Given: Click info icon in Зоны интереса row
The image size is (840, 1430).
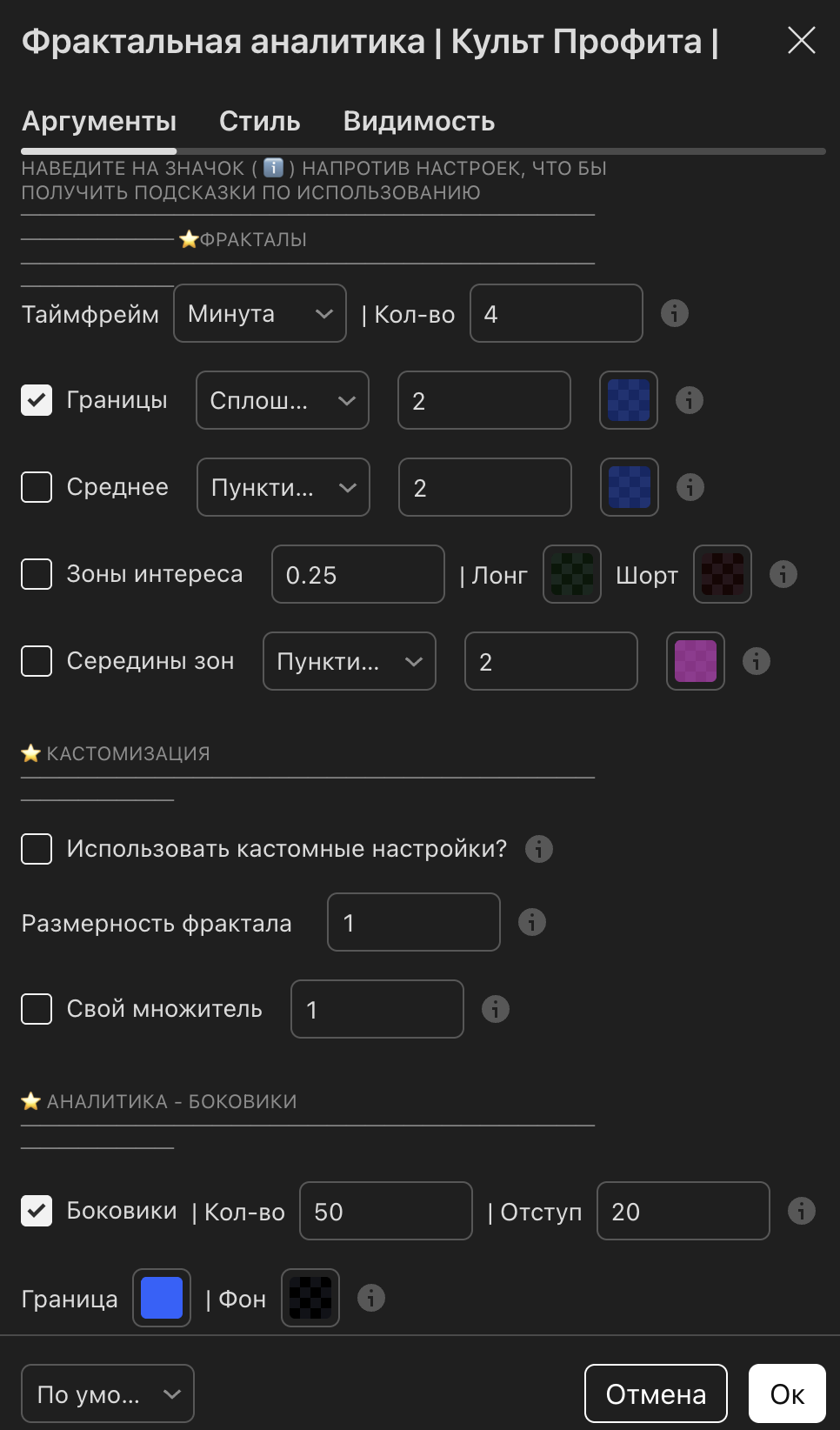Looking at the screenshot, I should tap(783, 574).
